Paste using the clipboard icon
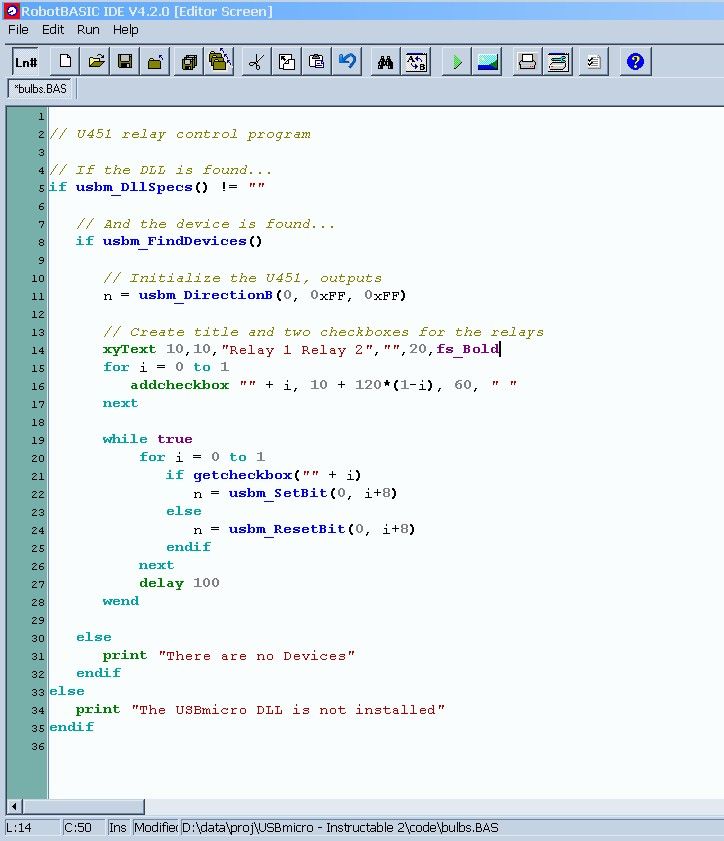 [x=317, y=62]
